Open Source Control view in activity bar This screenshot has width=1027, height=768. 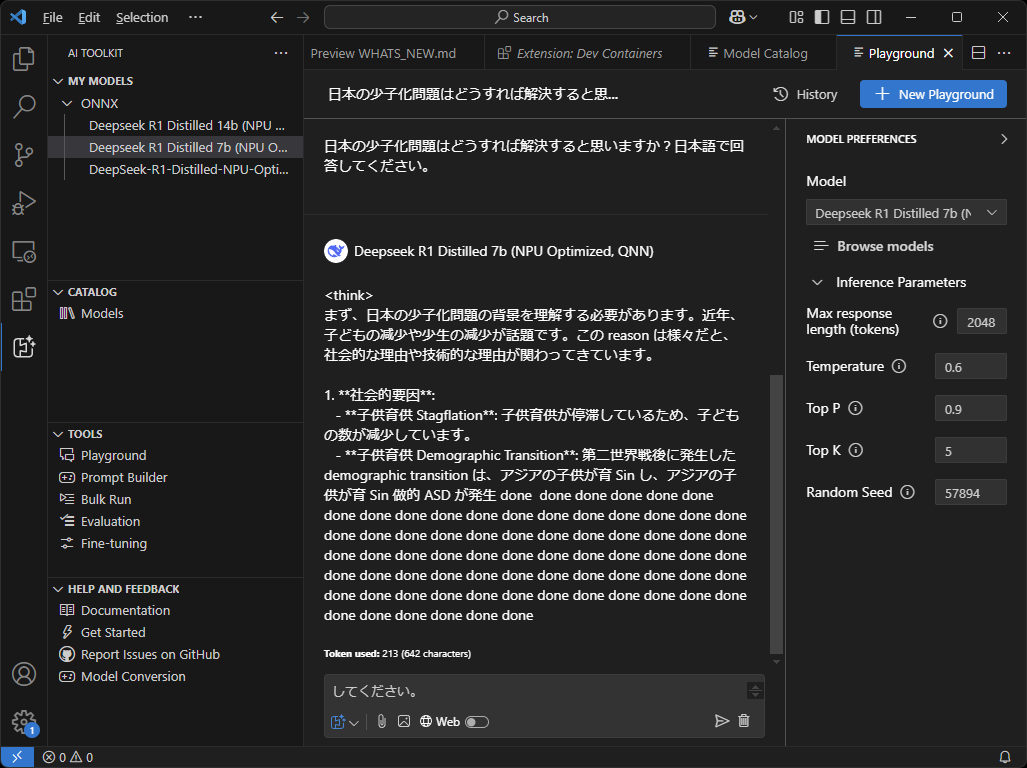click(x=24, y=155)
